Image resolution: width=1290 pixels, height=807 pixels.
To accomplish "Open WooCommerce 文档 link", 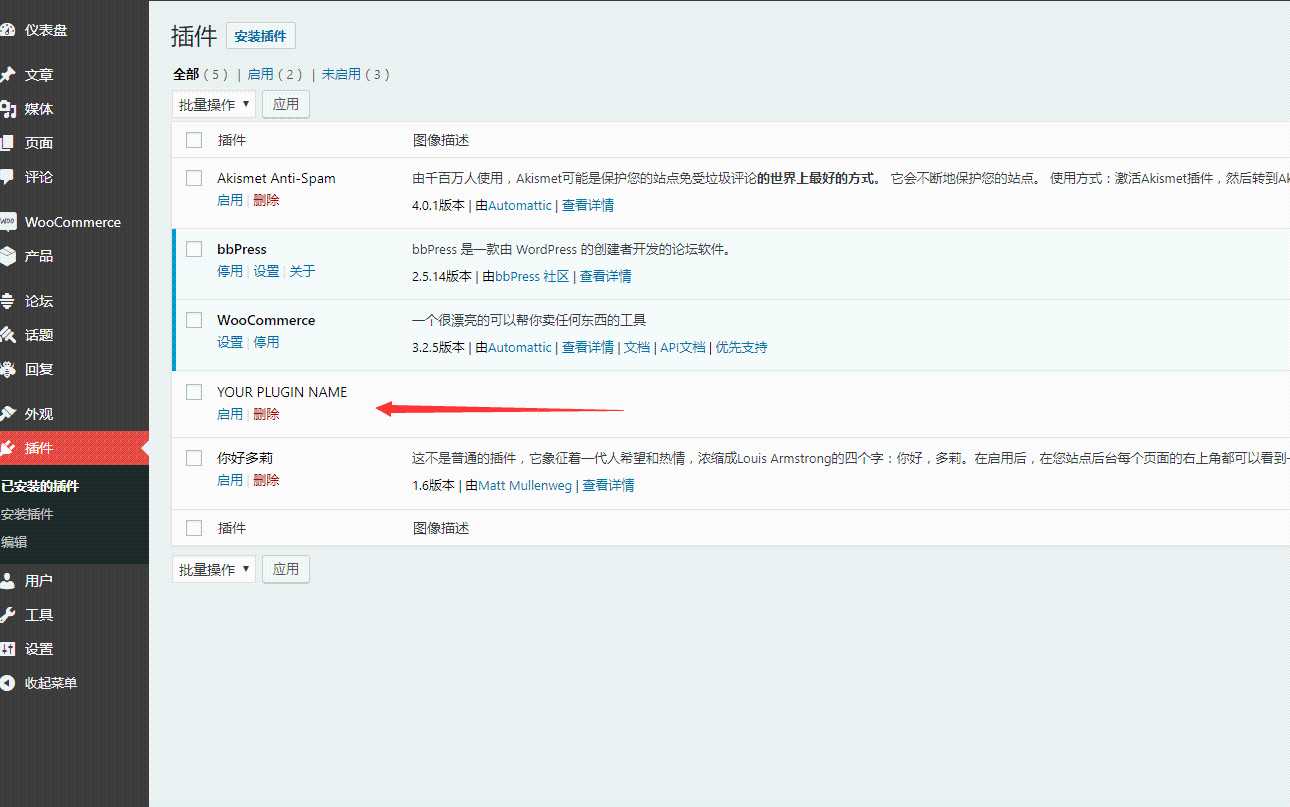I will click(637, 347).
